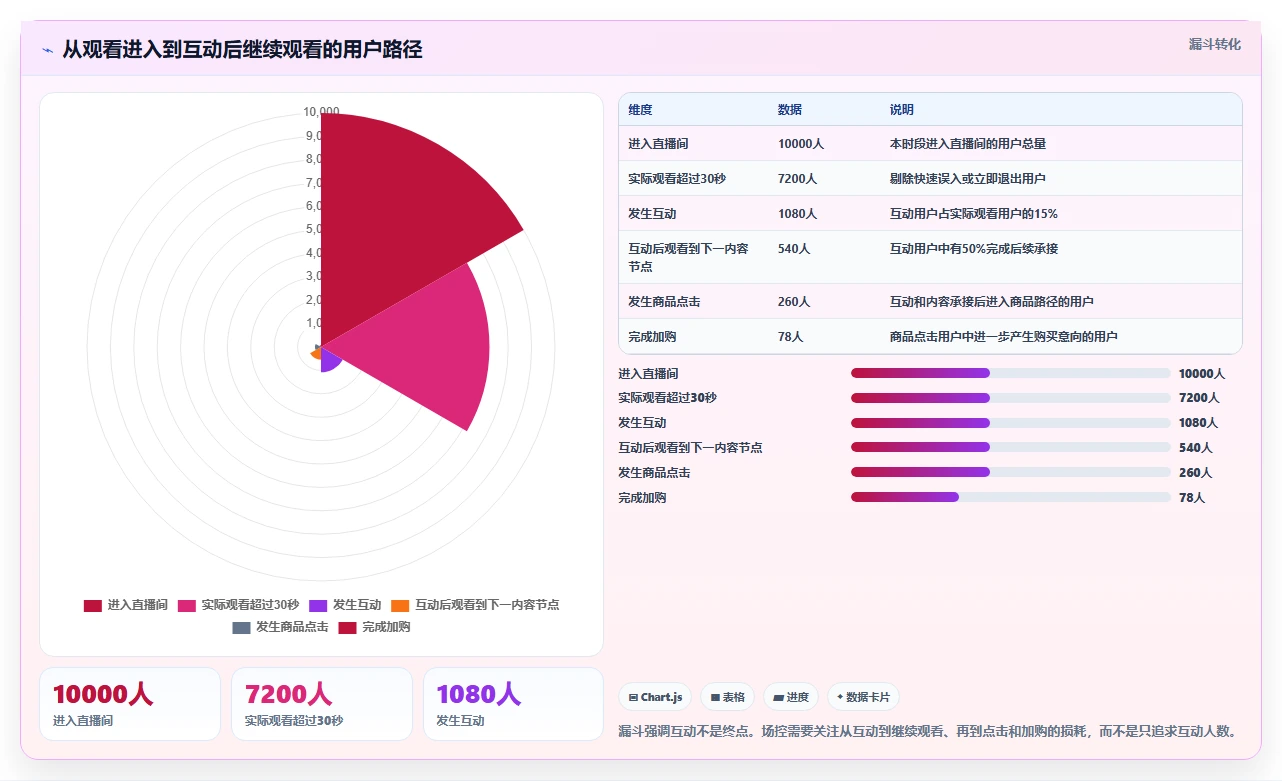Click the 进度 tag chip
Viewport: 1282px width, 781px height.
click(x=791, y=697)
